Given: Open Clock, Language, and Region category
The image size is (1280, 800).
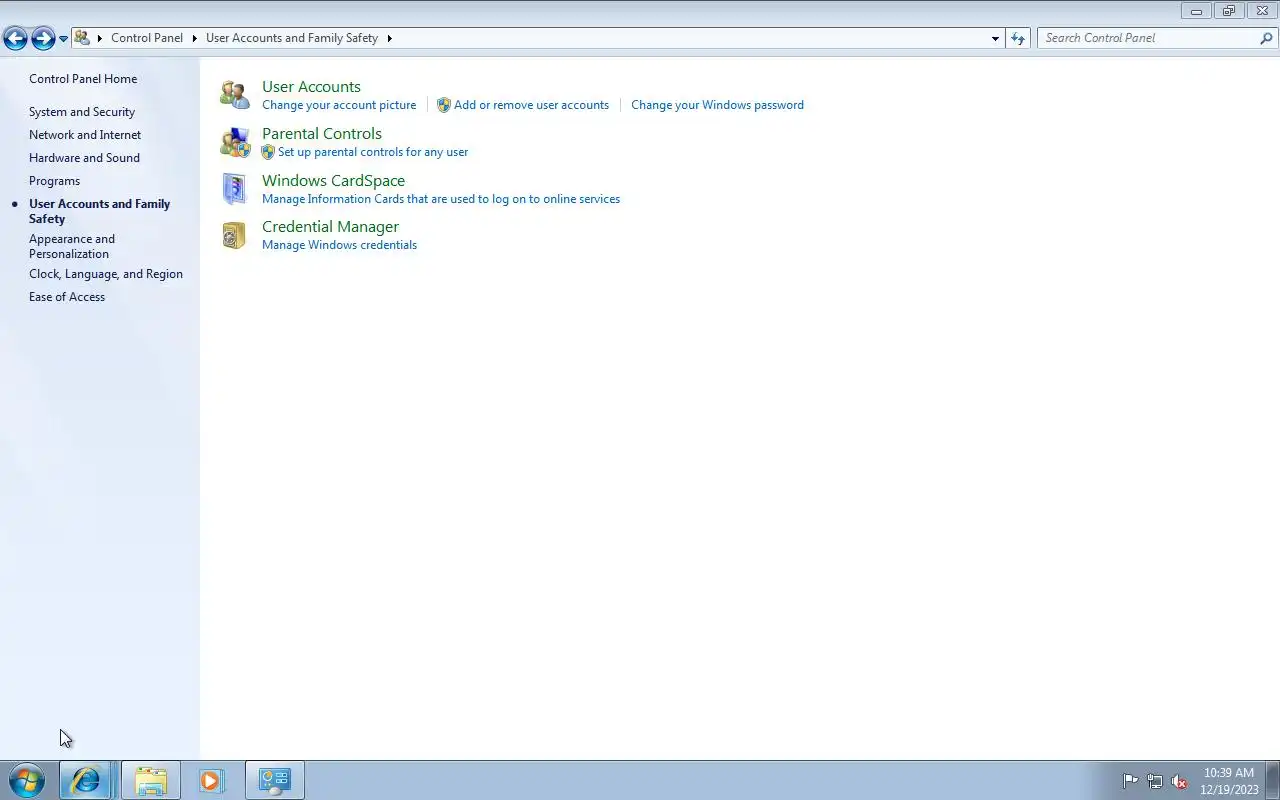Looking at the screenshot, I should [x=106, y=274].
